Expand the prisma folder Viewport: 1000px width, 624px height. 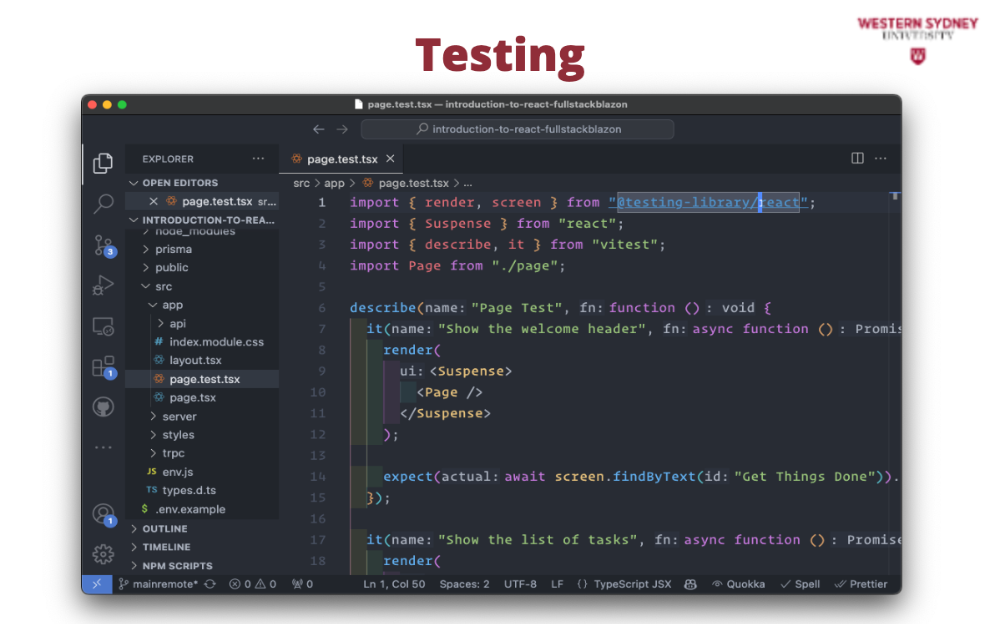click(x=173, y=249)
